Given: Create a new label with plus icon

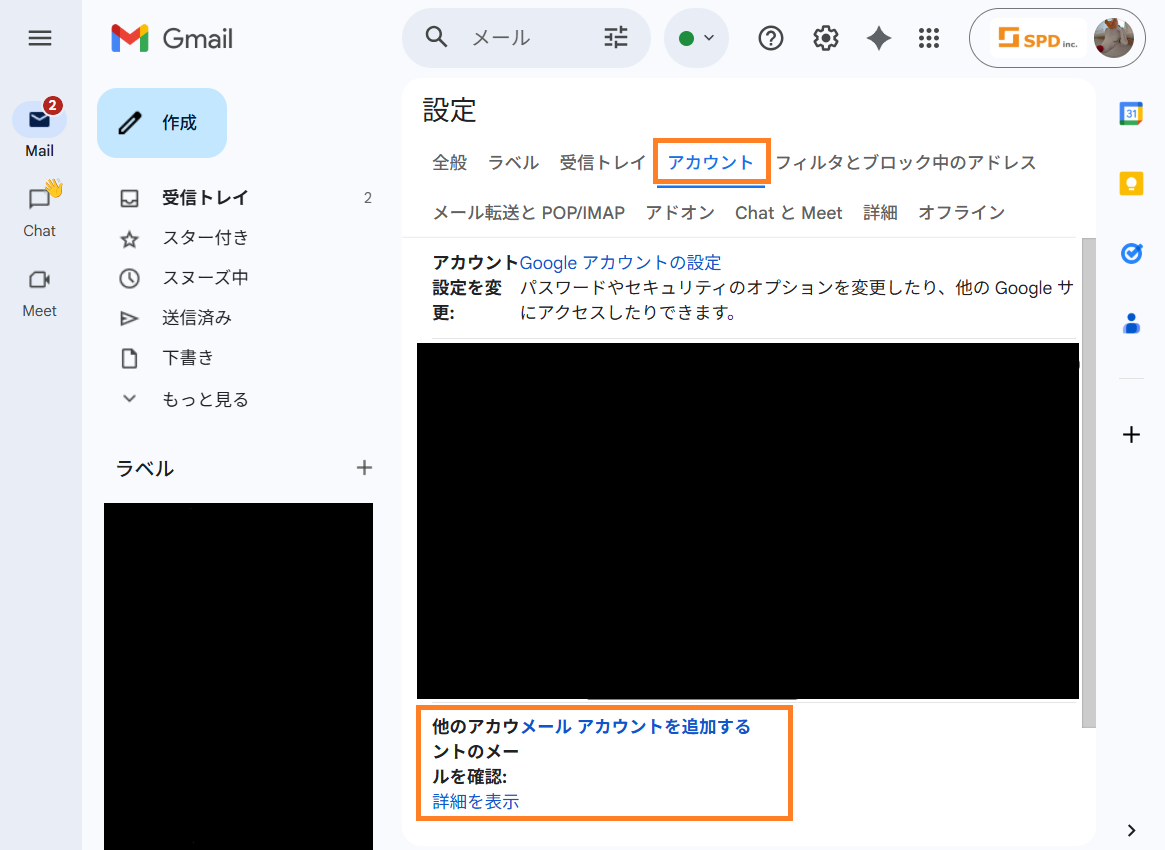Looking at the screenshot, I should click(365, 468).
